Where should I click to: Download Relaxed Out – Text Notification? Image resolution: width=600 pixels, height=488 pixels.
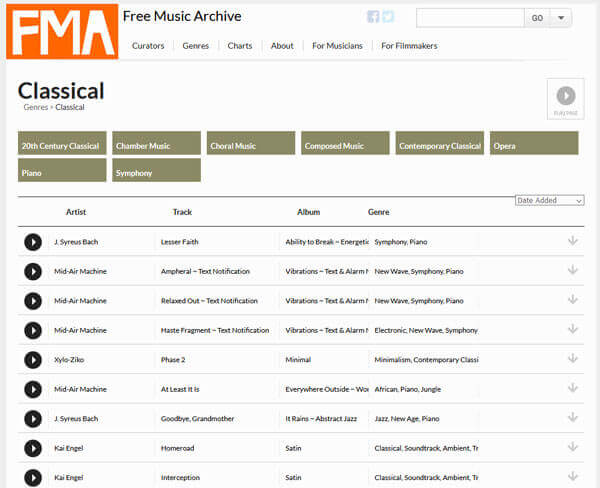[572, 300]
